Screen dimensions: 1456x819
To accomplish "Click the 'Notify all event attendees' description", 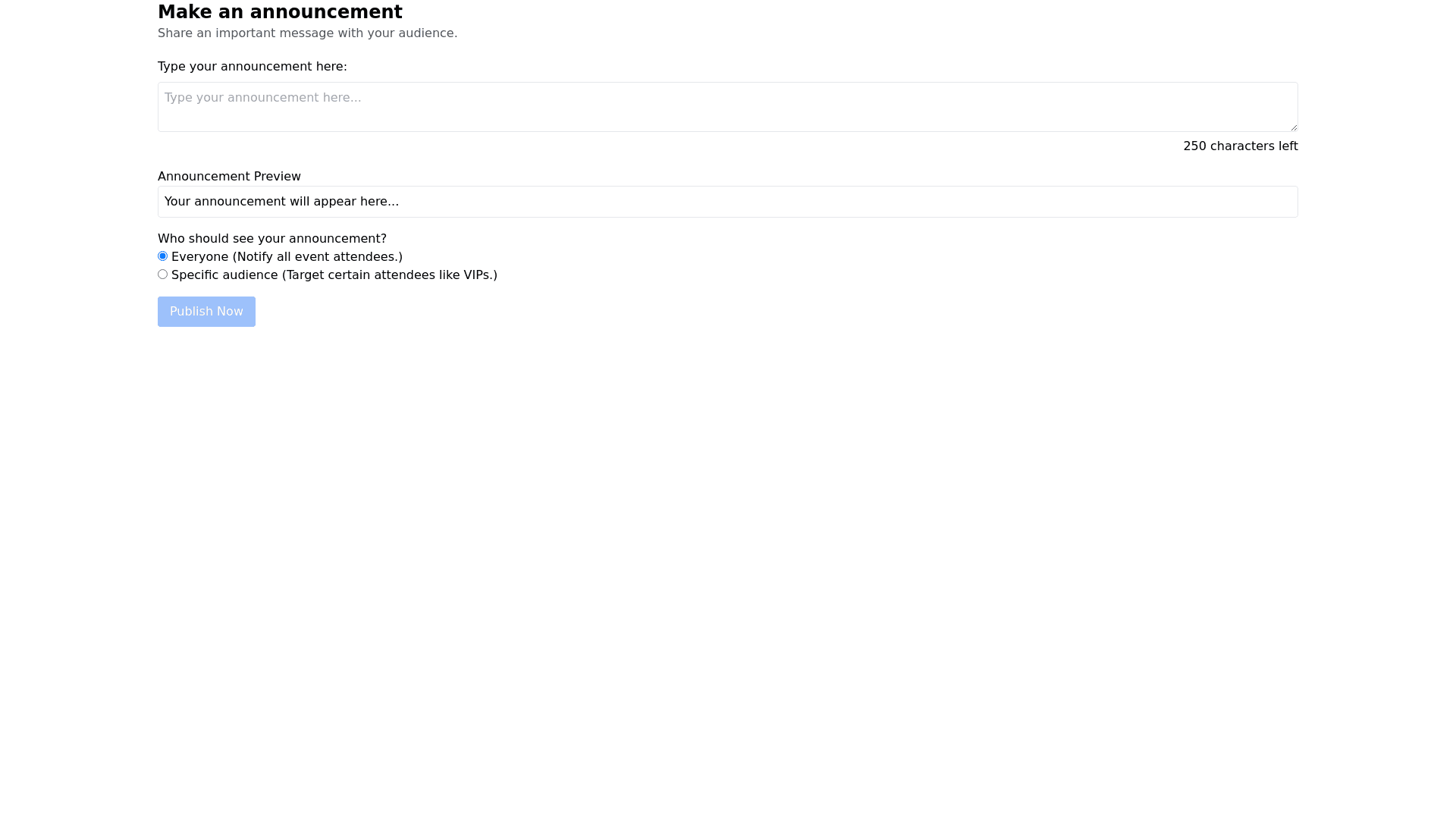I will point(318,257).
